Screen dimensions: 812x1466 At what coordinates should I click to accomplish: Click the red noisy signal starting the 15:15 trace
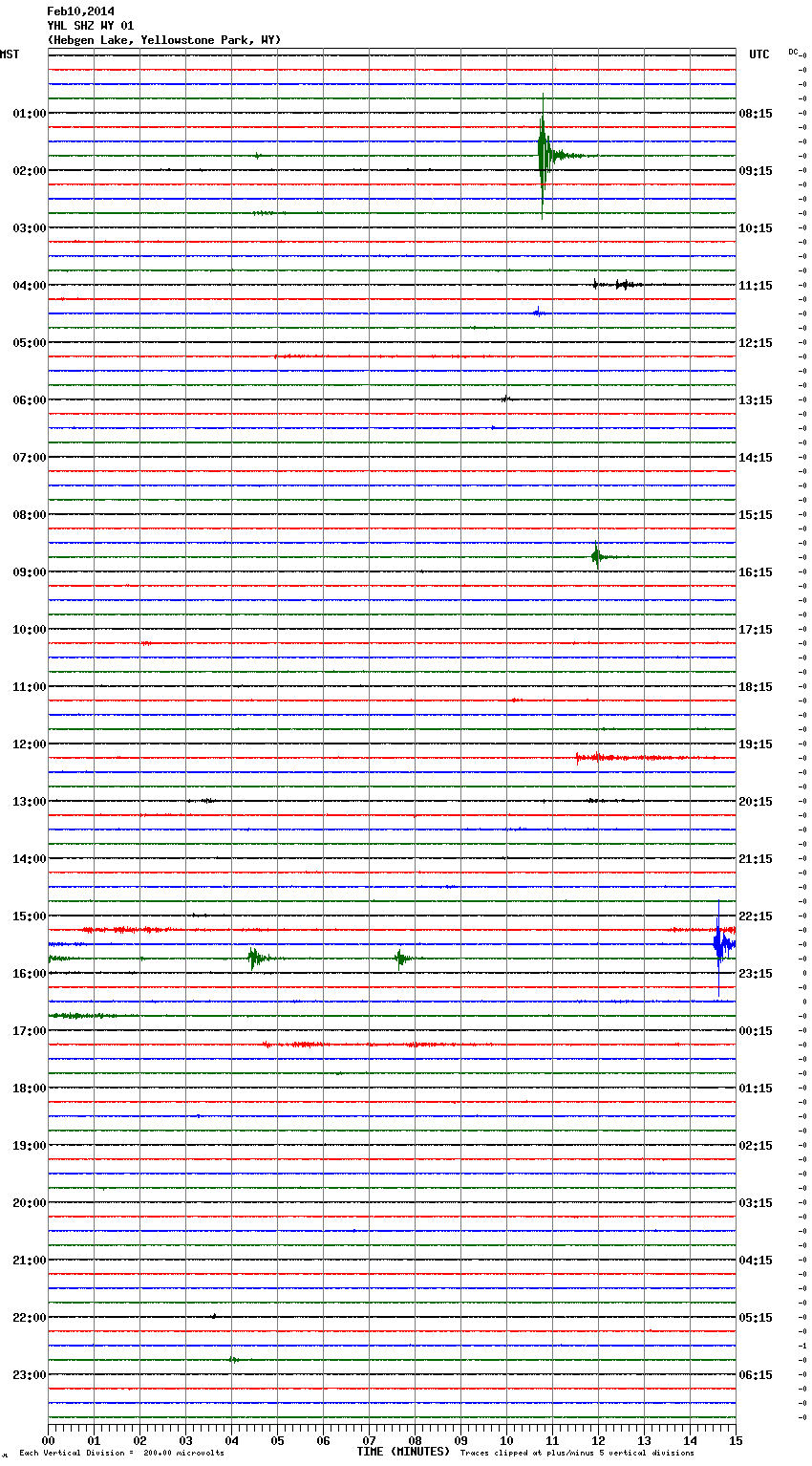(x=129, y=929)
